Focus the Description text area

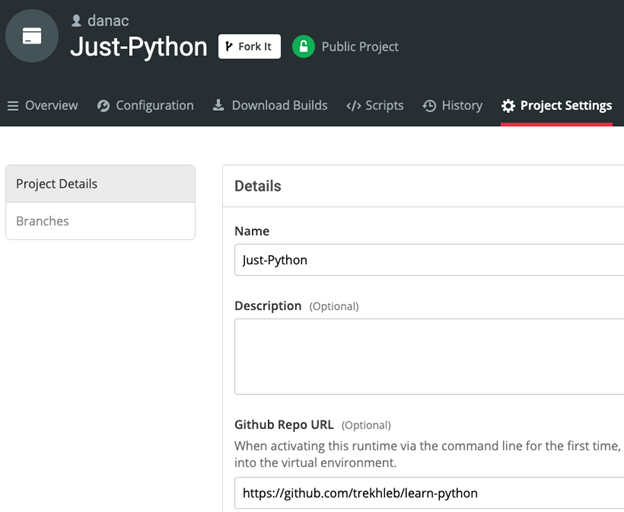click(429, 356)
